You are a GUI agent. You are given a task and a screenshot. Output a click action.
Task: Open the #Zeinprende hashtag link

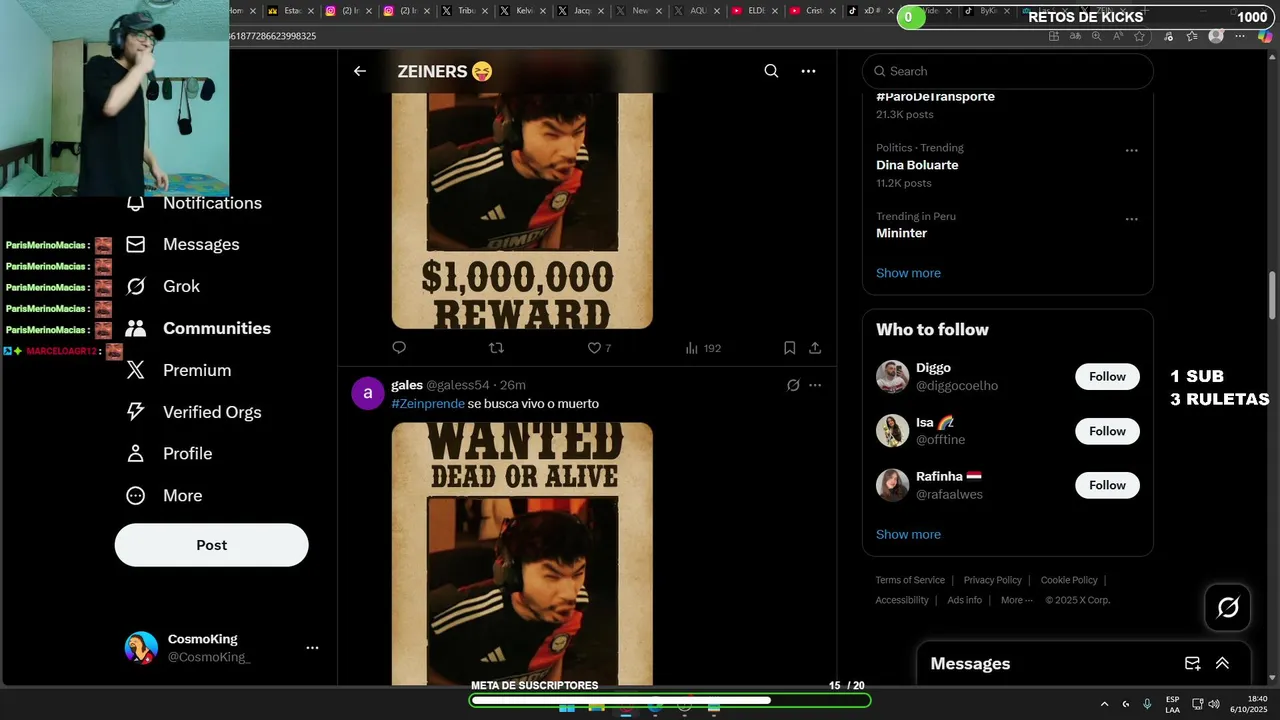[428, 404]
